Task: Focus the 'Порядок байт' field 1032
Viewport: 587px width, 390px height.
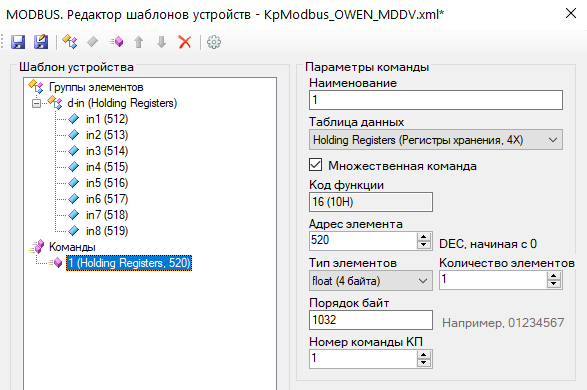Action: 371,320
